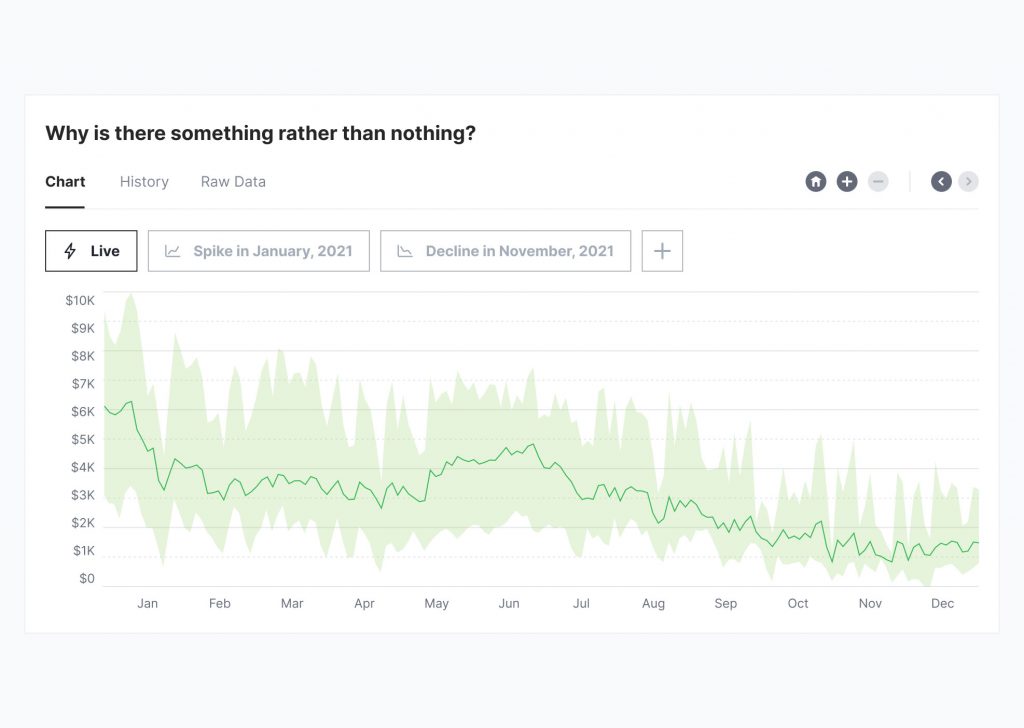Viewport: 1024px width, 728px height.
Task: Click the lightning bolt Live icon
Action: pos(70,252)
